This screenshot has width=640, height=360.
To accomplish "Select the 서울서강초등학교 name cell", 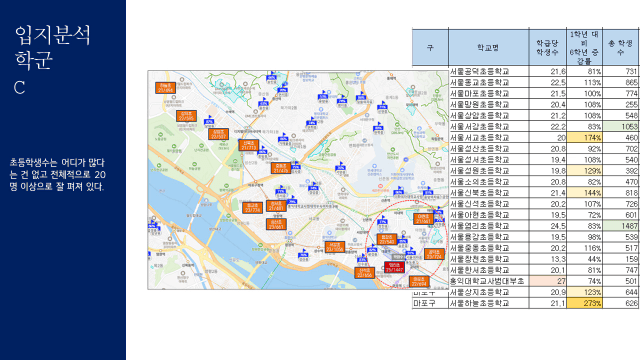I will 489,127.
